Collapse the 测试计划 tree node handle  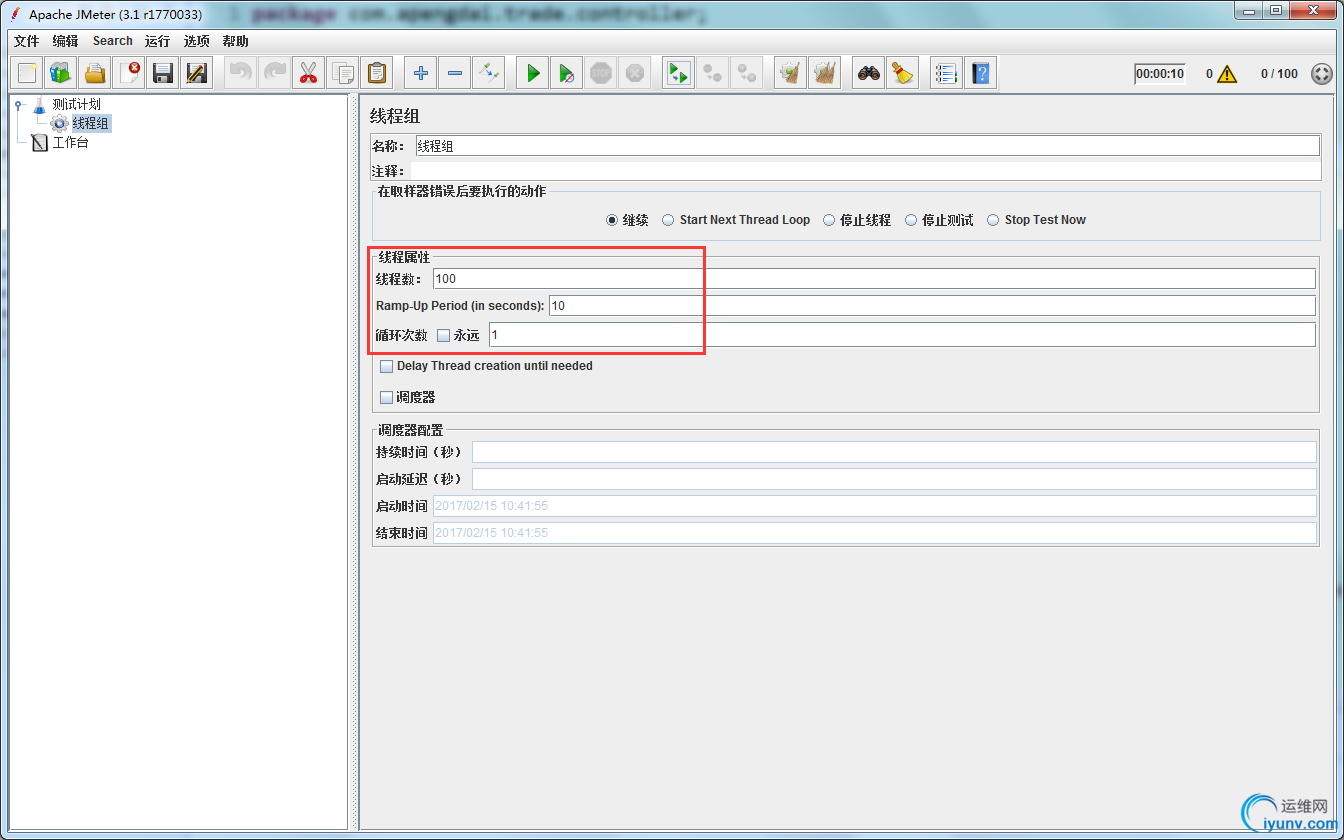19,104
